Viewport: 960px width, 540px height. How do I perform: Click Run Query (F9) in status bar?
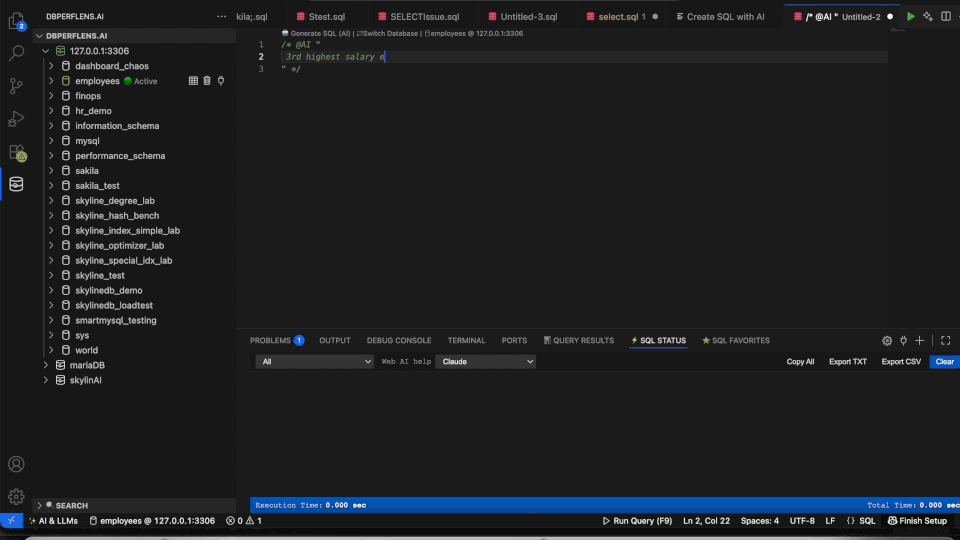pos(637,521)
